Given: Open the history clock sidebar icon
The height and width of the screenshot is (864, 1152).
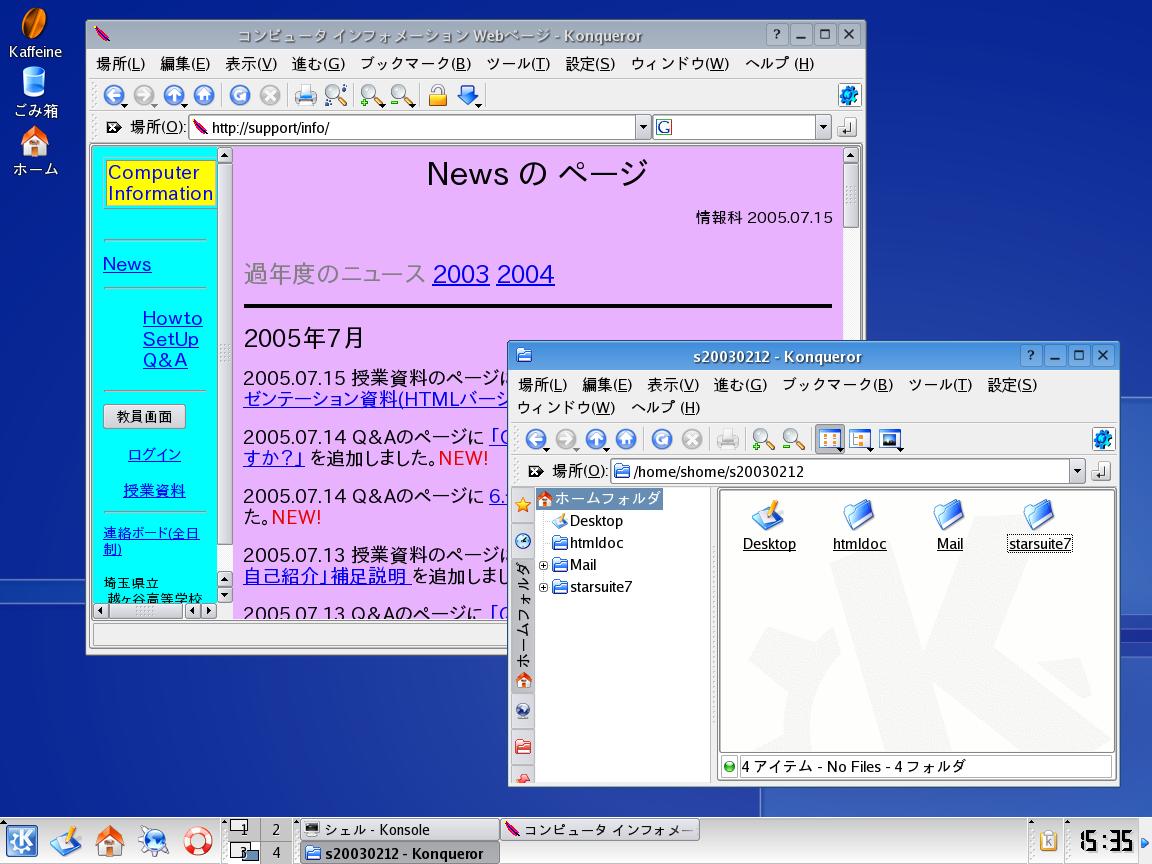Looking at the screenshot, I should click(x=523, y=541).
